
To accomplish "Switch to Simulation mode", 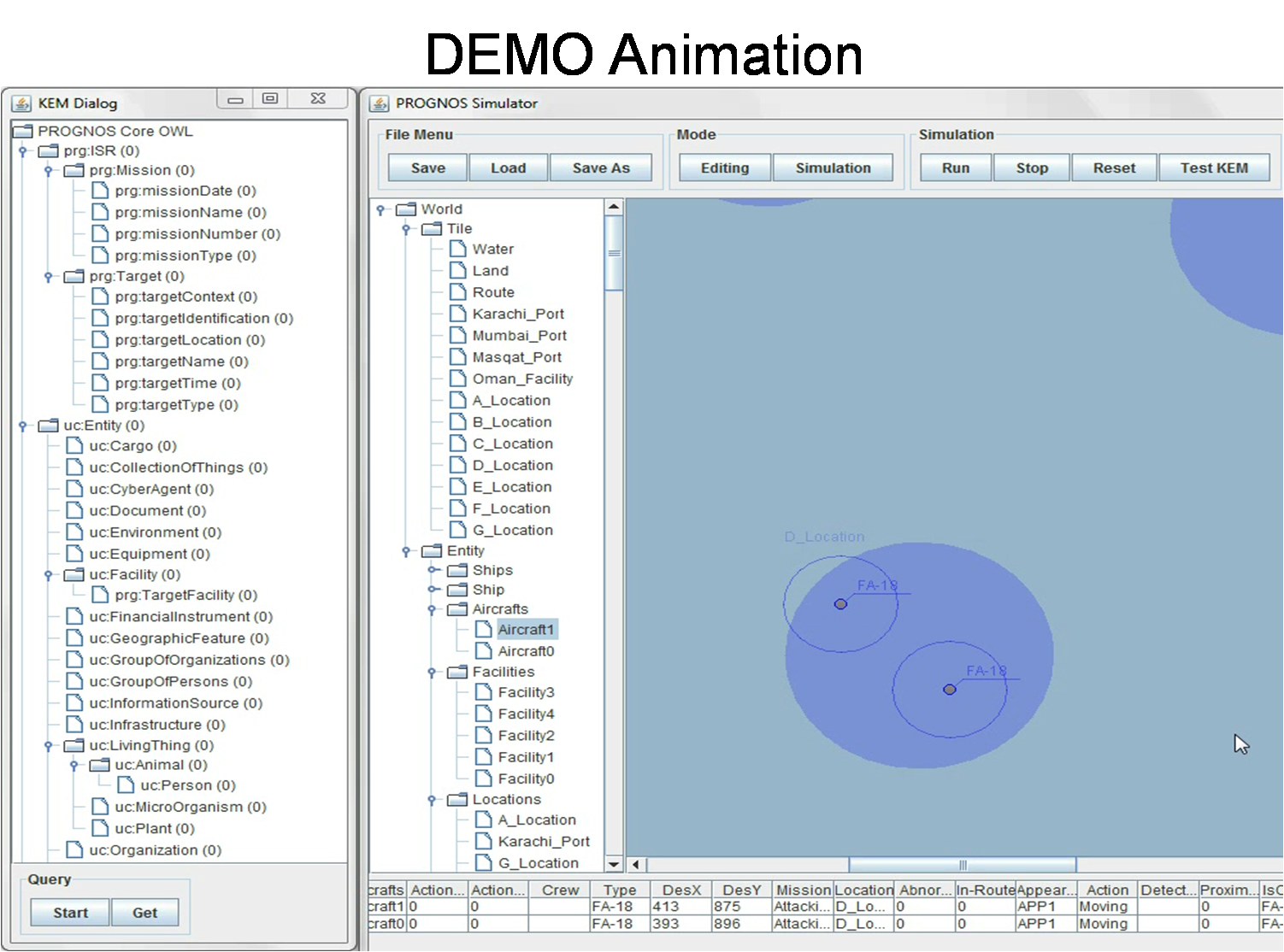I will (x=833, y=168).
